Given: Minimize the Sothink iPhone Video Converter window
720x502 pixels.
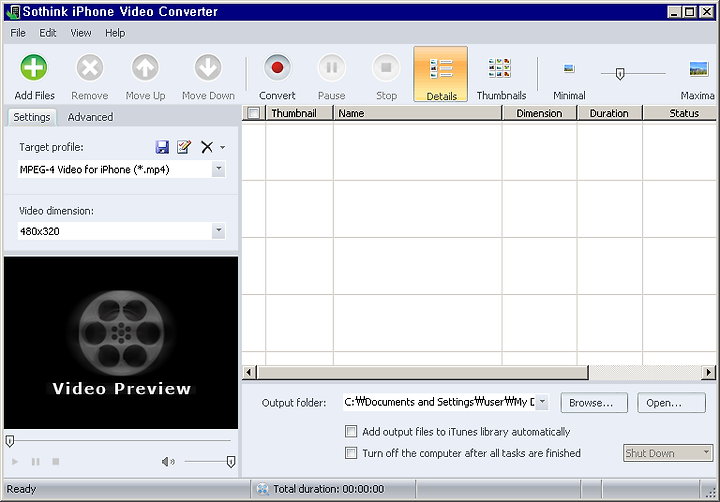Looking at the screenshot, I should (x=674, y=12).
